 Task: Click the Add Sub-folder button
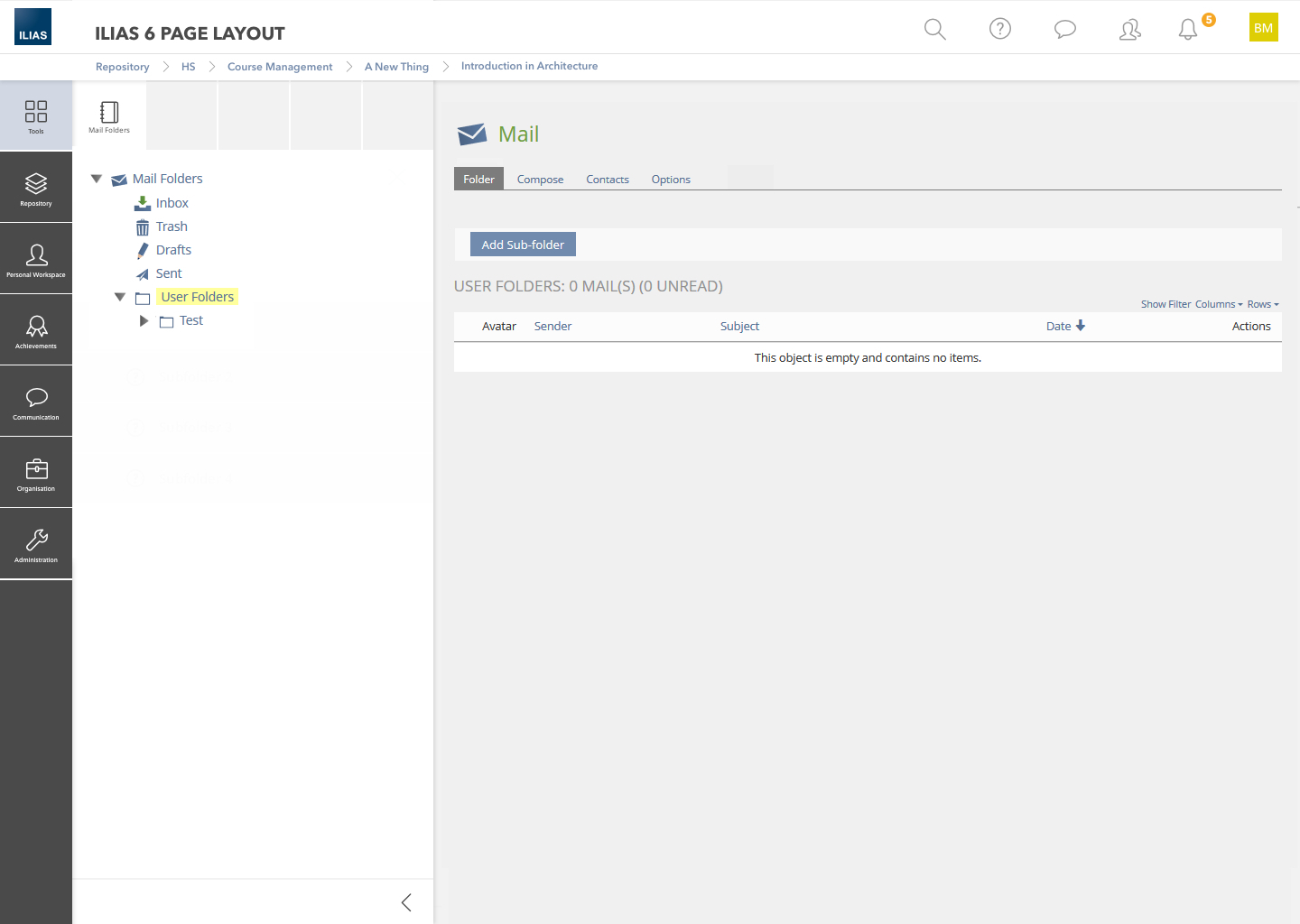[523, 245]
